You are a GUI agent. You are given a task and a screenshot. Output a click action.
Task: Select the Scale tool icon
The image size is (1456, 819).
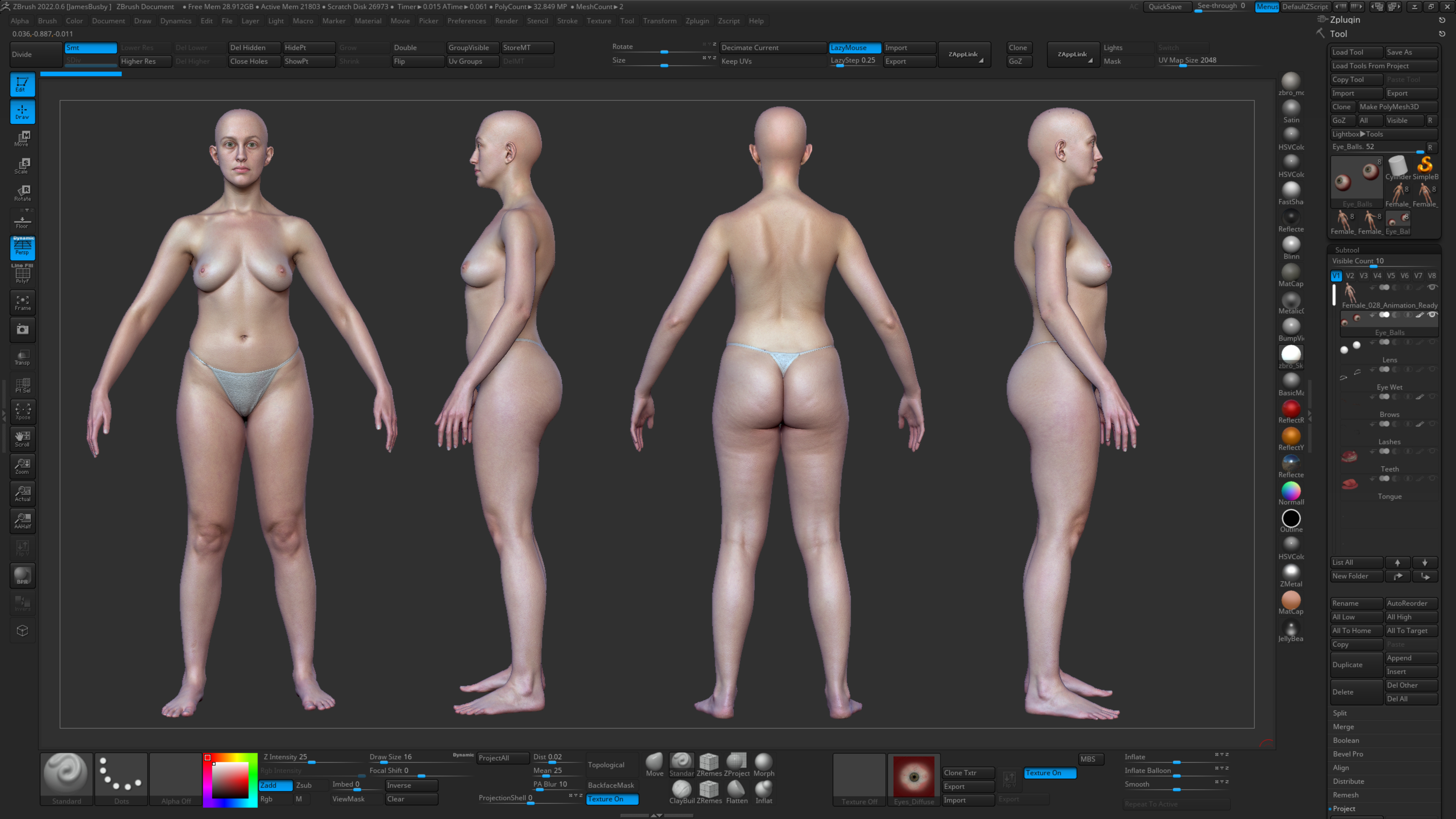23,166
